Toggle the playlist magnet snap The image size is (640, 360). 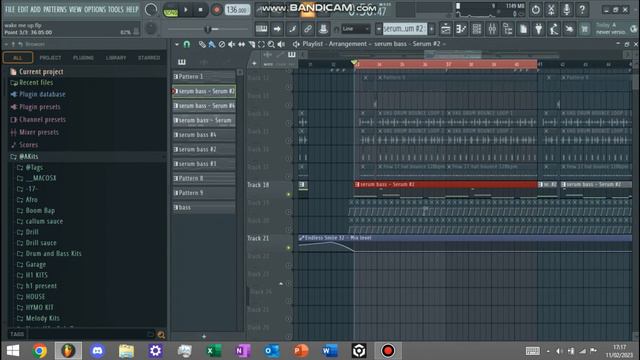(187, 44)
